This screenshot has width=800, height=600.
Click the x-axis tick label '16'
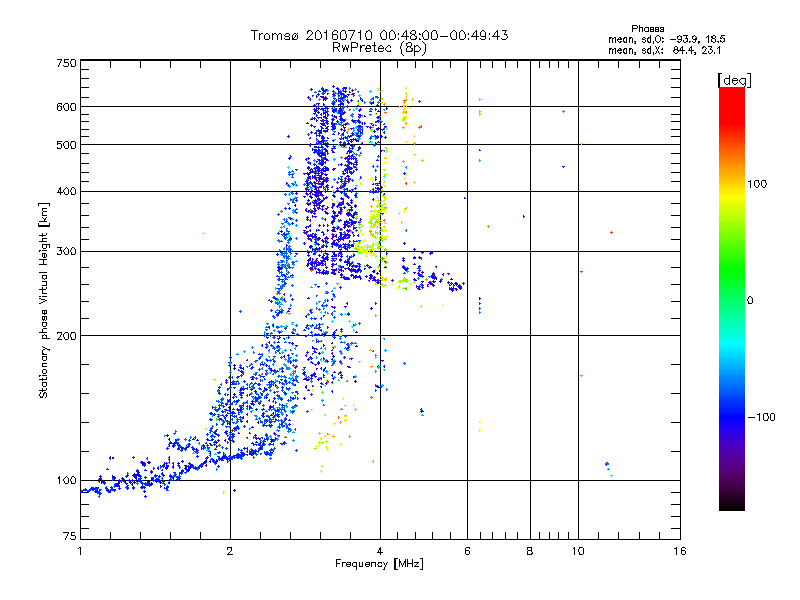click(680, 551)
